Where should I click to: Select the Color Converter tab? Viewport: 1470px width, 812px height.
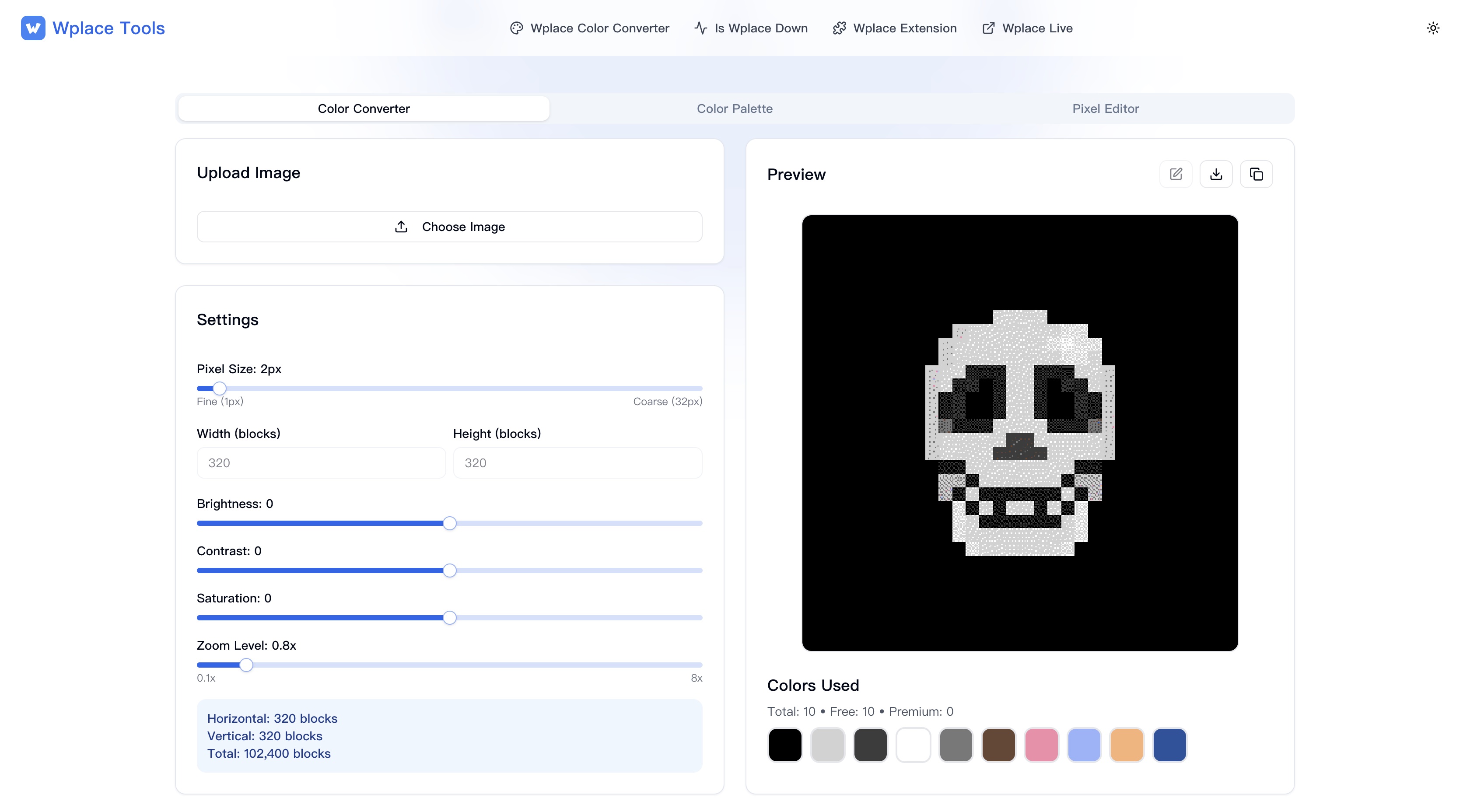364,108
